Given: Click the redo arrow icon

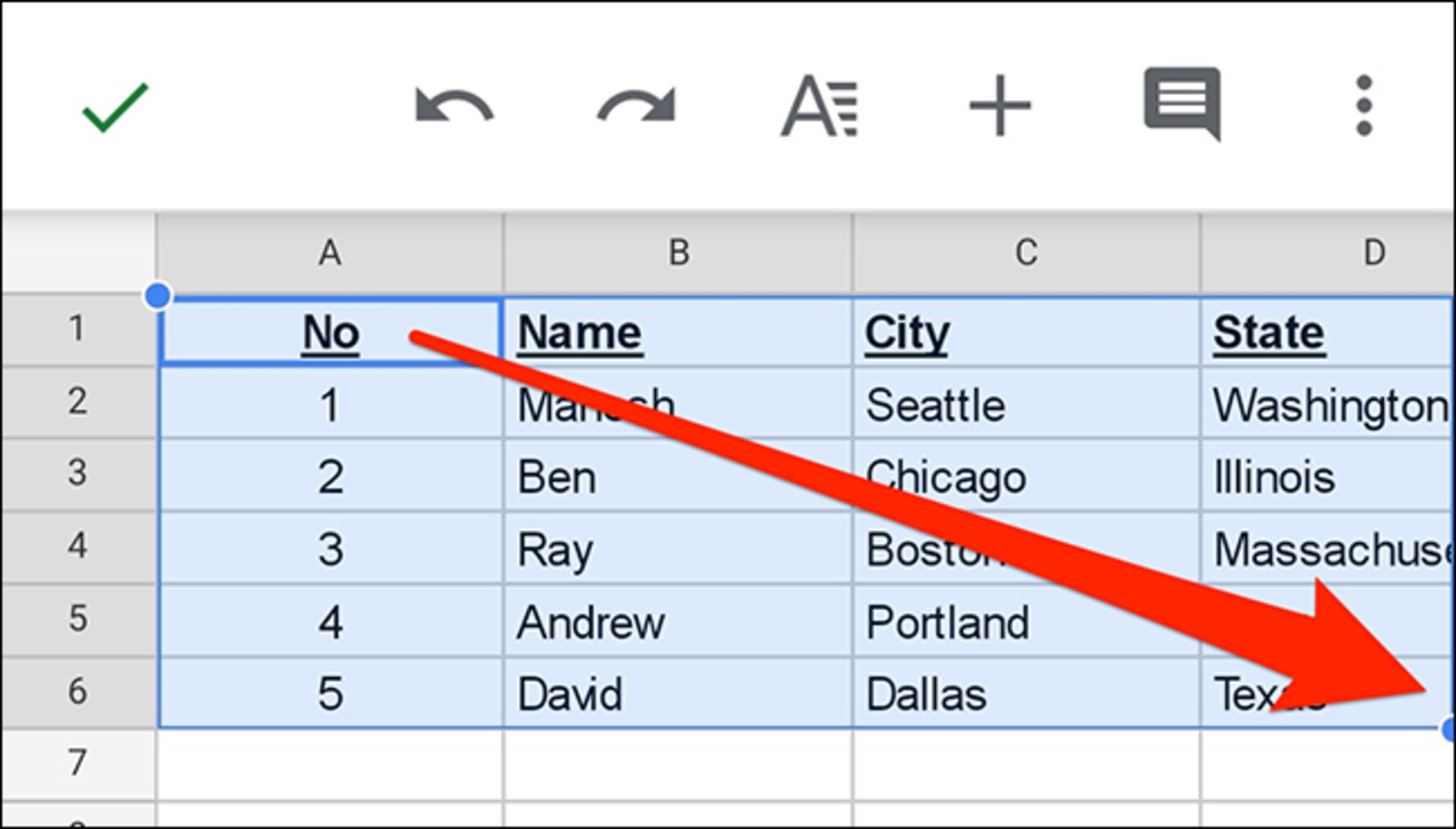Looking at the screenshot, I should [x=636, y=105].
